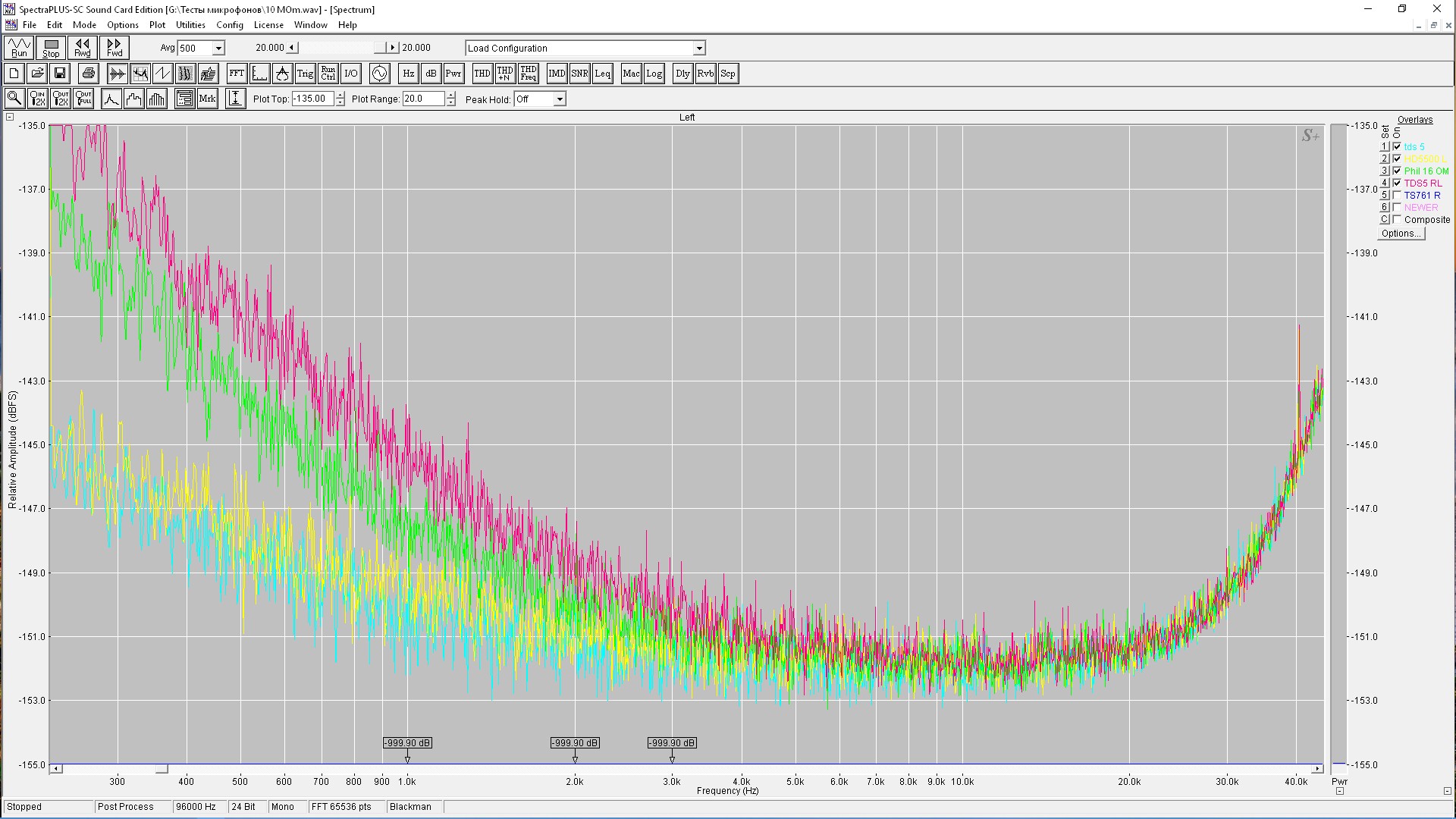This screenshot has width=1456, height=819.
Task: Click the Trig trigger button
Action: [305, 74]
